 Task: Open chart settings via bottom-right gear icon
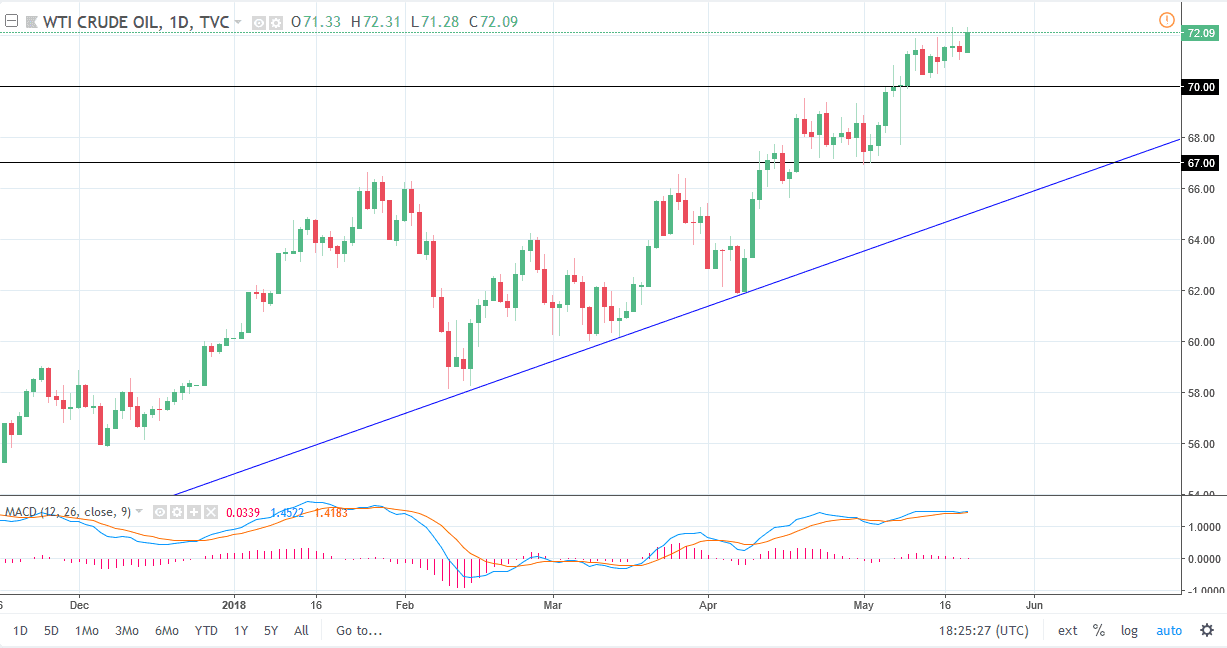[x=1208, y=631]
